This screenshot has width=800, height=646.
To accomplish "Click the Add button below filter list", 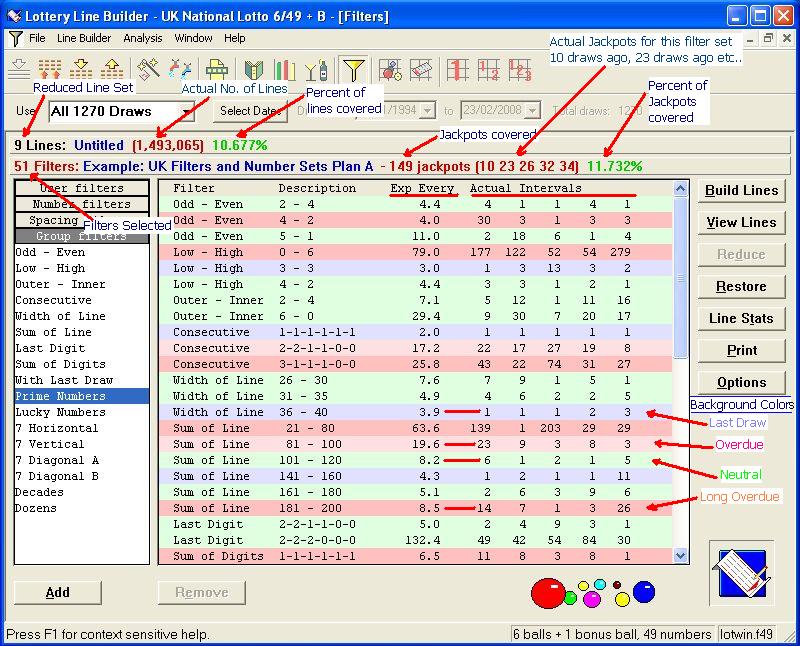I will pyautogui.click(x=56, y=592).
